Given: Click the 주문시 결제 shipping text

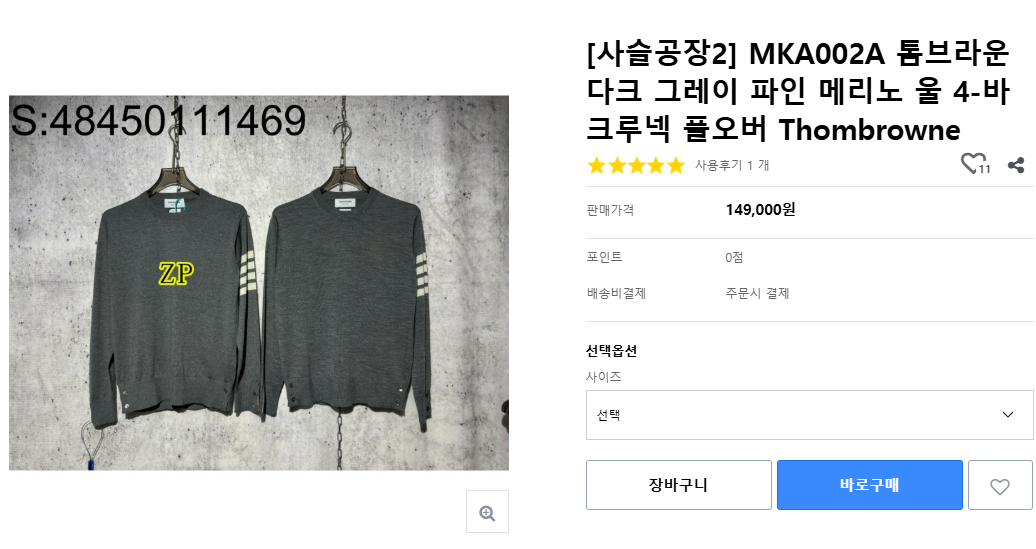Looking at the screenshot, I should click(x=757, y=293).
